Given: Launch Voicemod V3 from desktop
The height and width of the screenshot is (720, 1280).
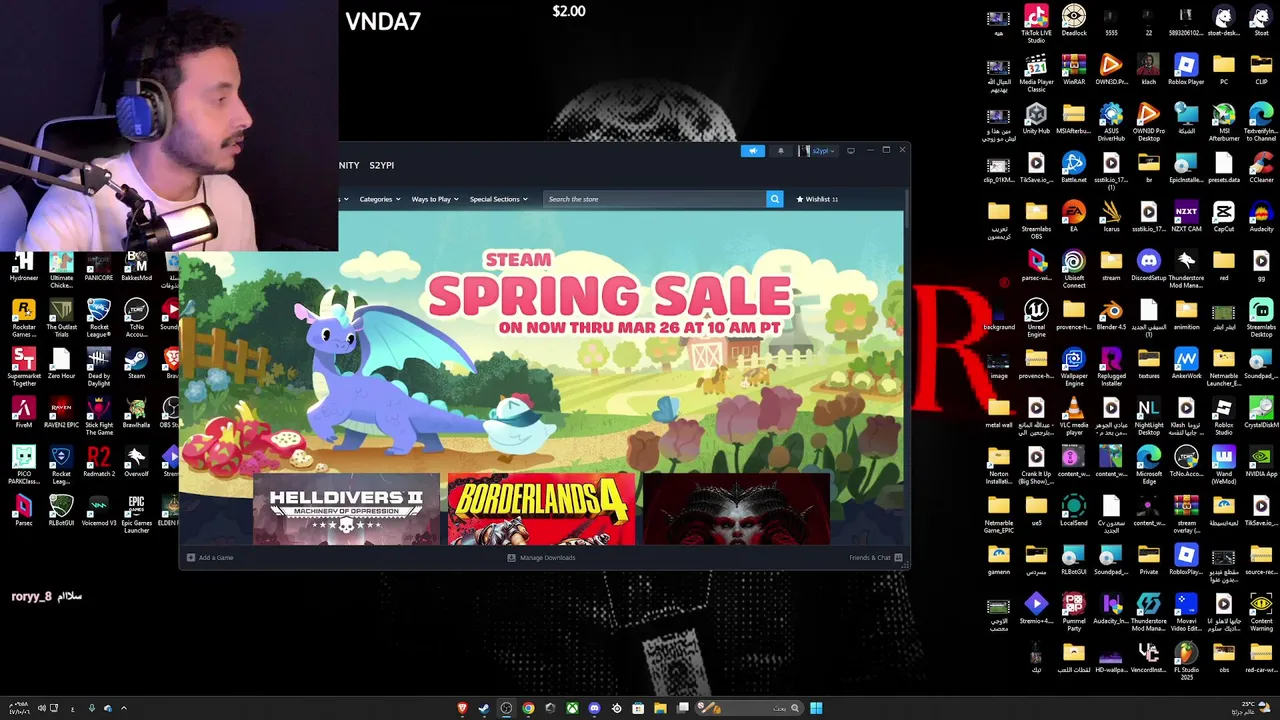Looking at the screenshot, I should tap(98, 511).
